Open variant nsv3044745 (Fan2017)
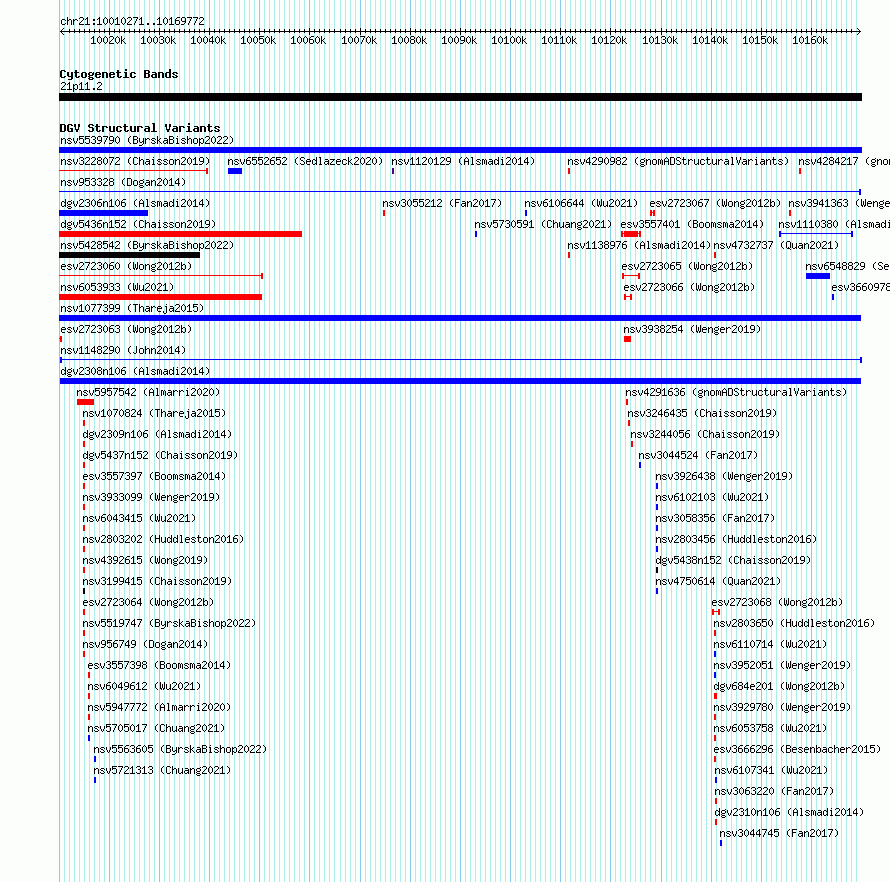 pos(779,833)
